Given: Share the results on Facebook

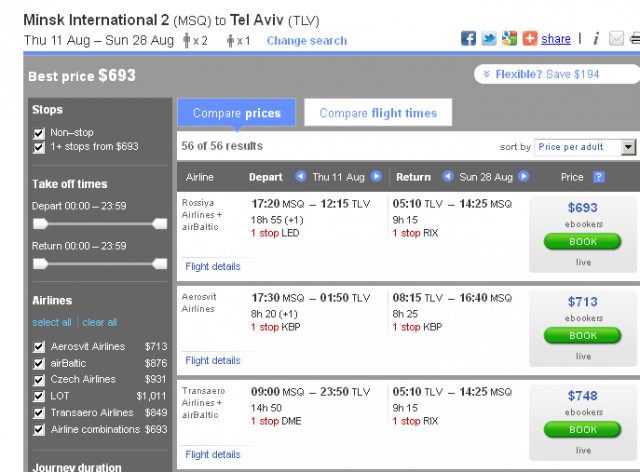Looking at the screenshot, I should click(468, 39).
